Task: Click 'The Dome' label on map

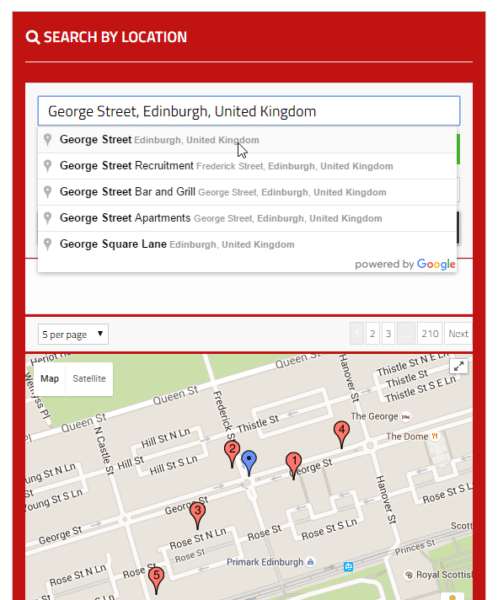Action: click(x=407, y=437)
